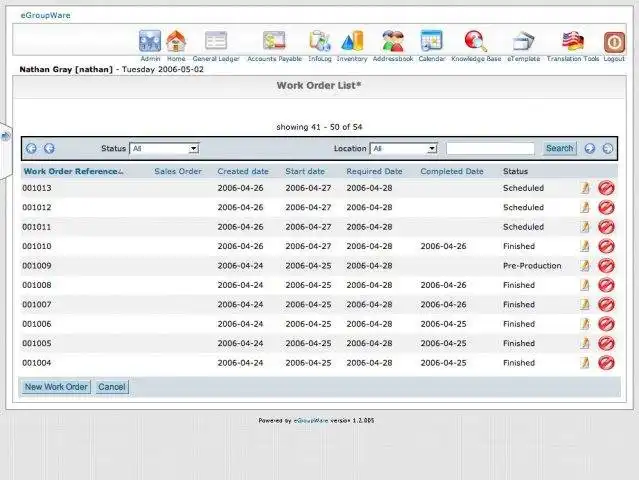Jump to first page arrow

point(31,148)
